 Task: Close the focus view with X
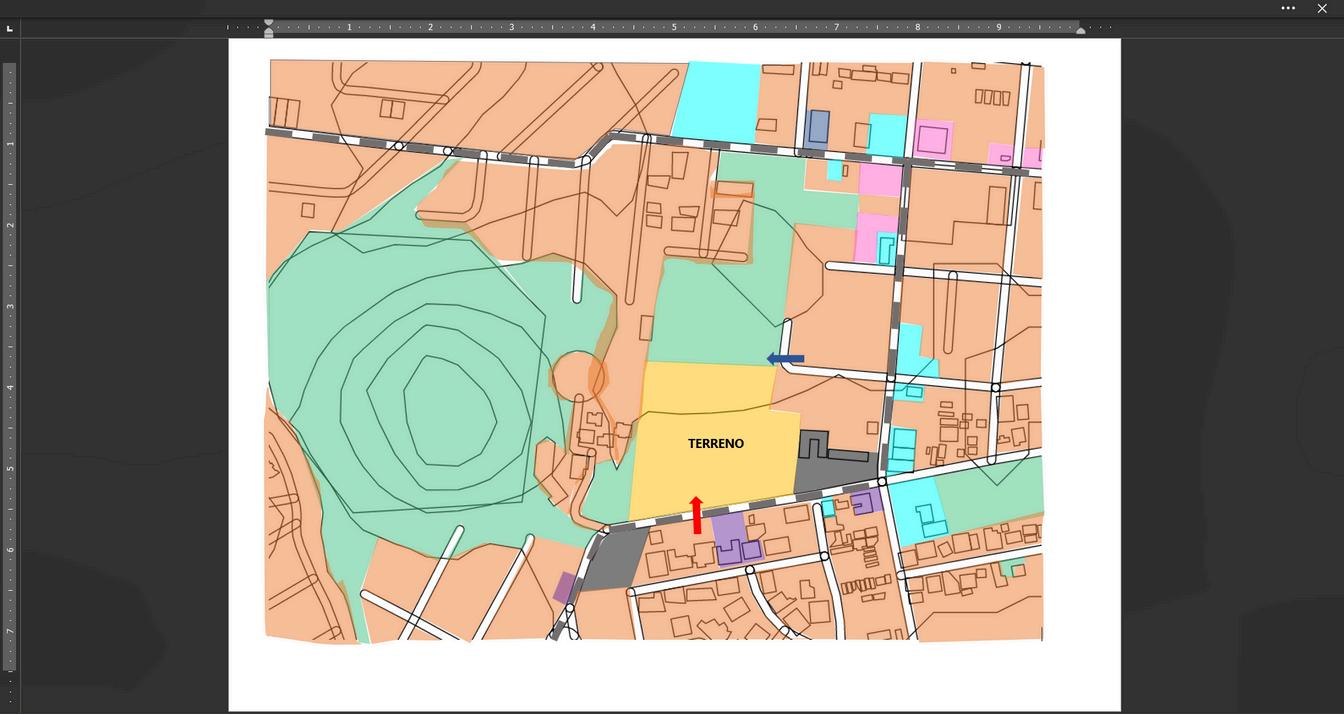pyautogui.click(x=1322, y=8)
